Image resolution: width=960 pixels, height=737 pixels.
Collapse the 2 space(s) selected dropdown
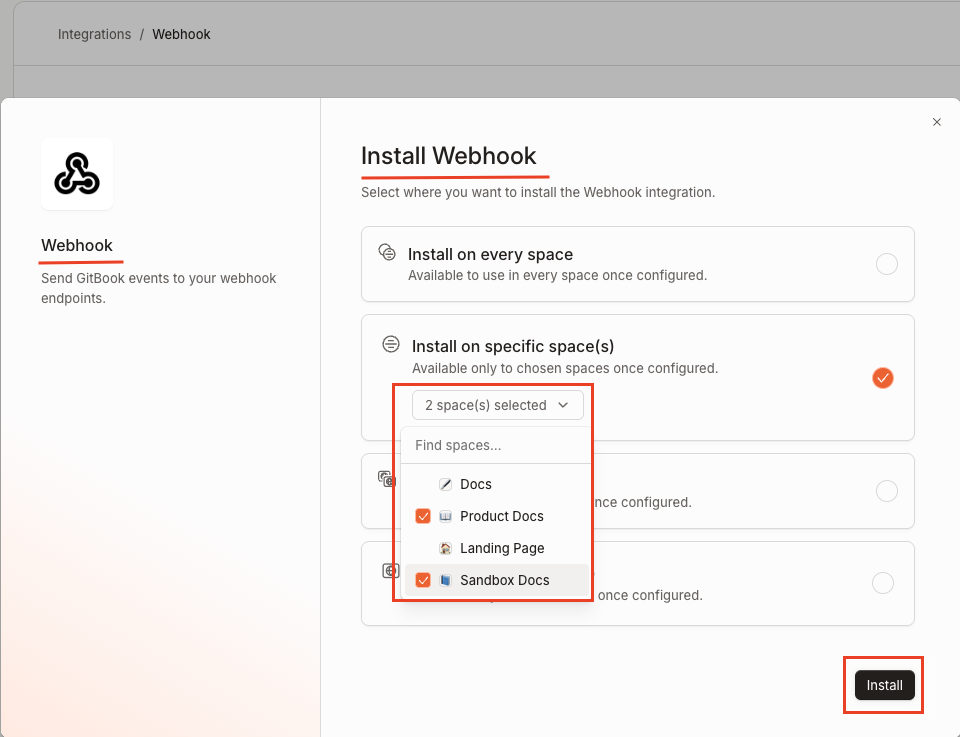(497, 405)
